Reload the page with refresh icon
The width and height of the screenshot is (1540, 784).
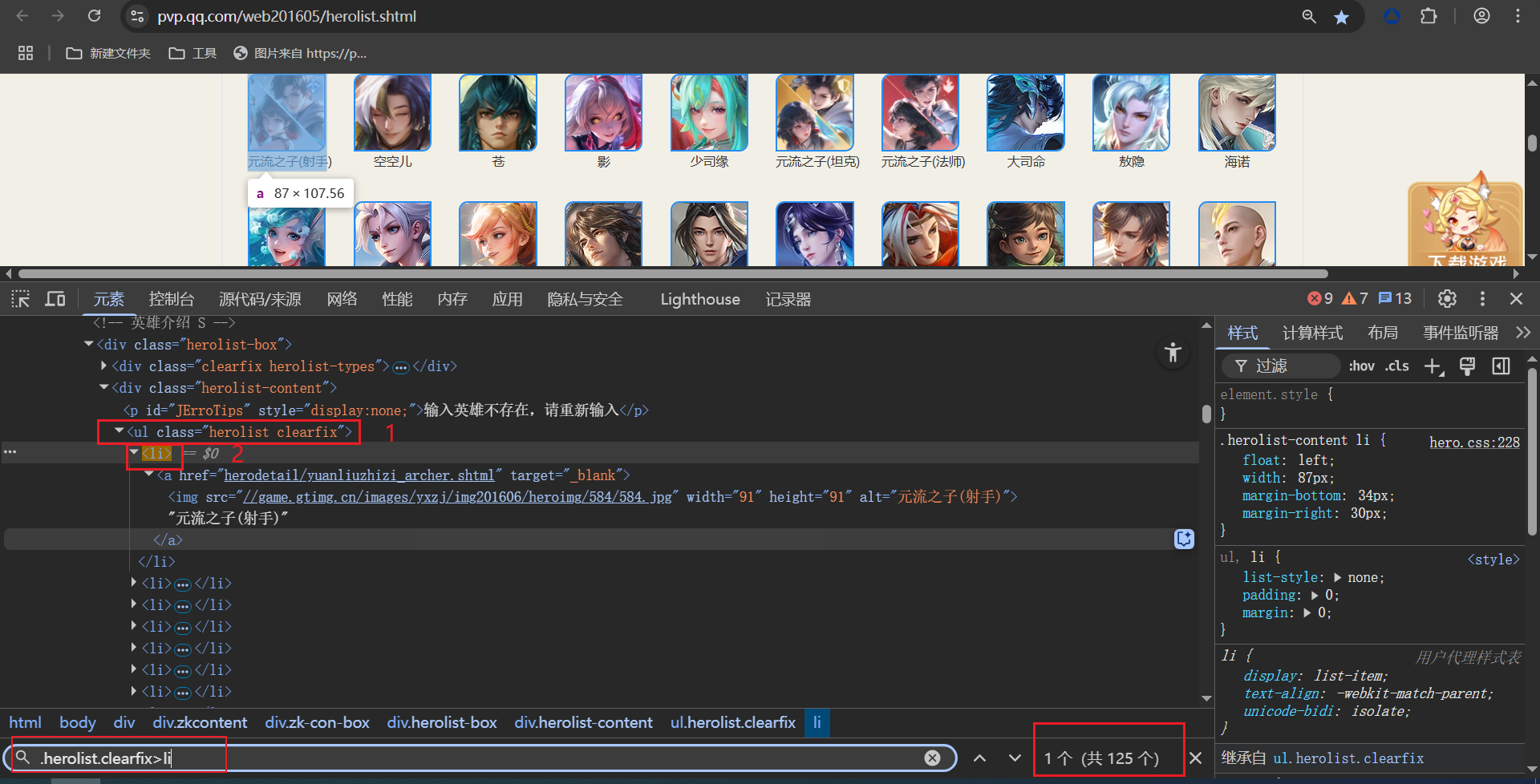click(94, 16)
